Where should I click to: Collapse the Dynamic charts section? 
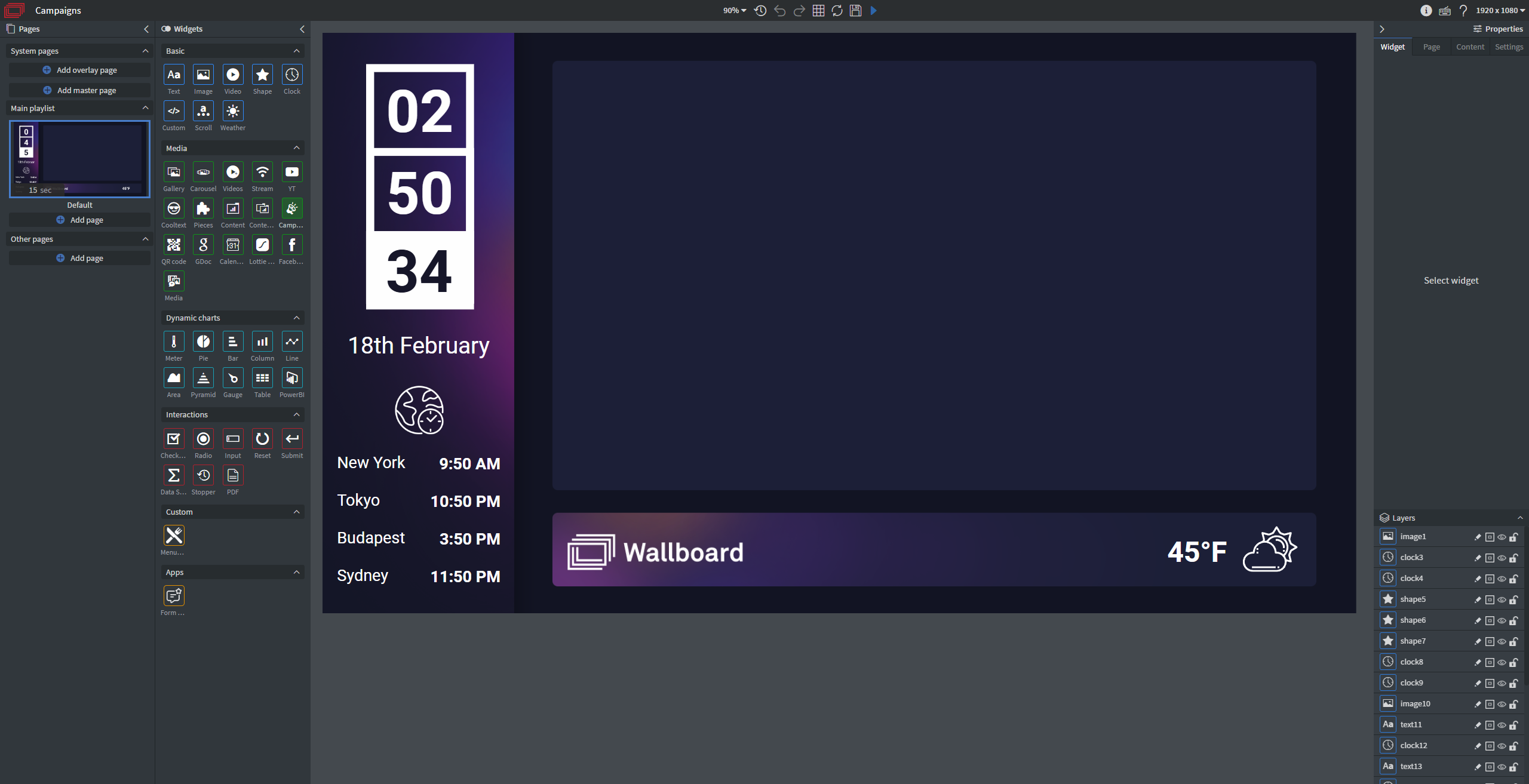pyautogui.click(x=296, y=318)
